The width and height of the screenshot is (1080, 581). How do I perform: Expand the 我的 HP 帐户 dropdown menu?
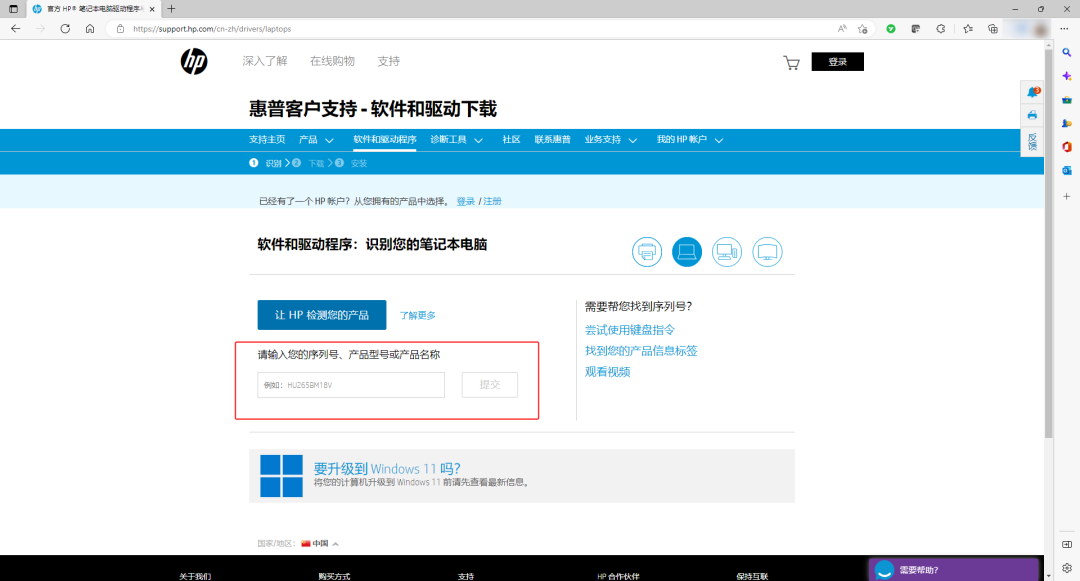pos(689,140)
